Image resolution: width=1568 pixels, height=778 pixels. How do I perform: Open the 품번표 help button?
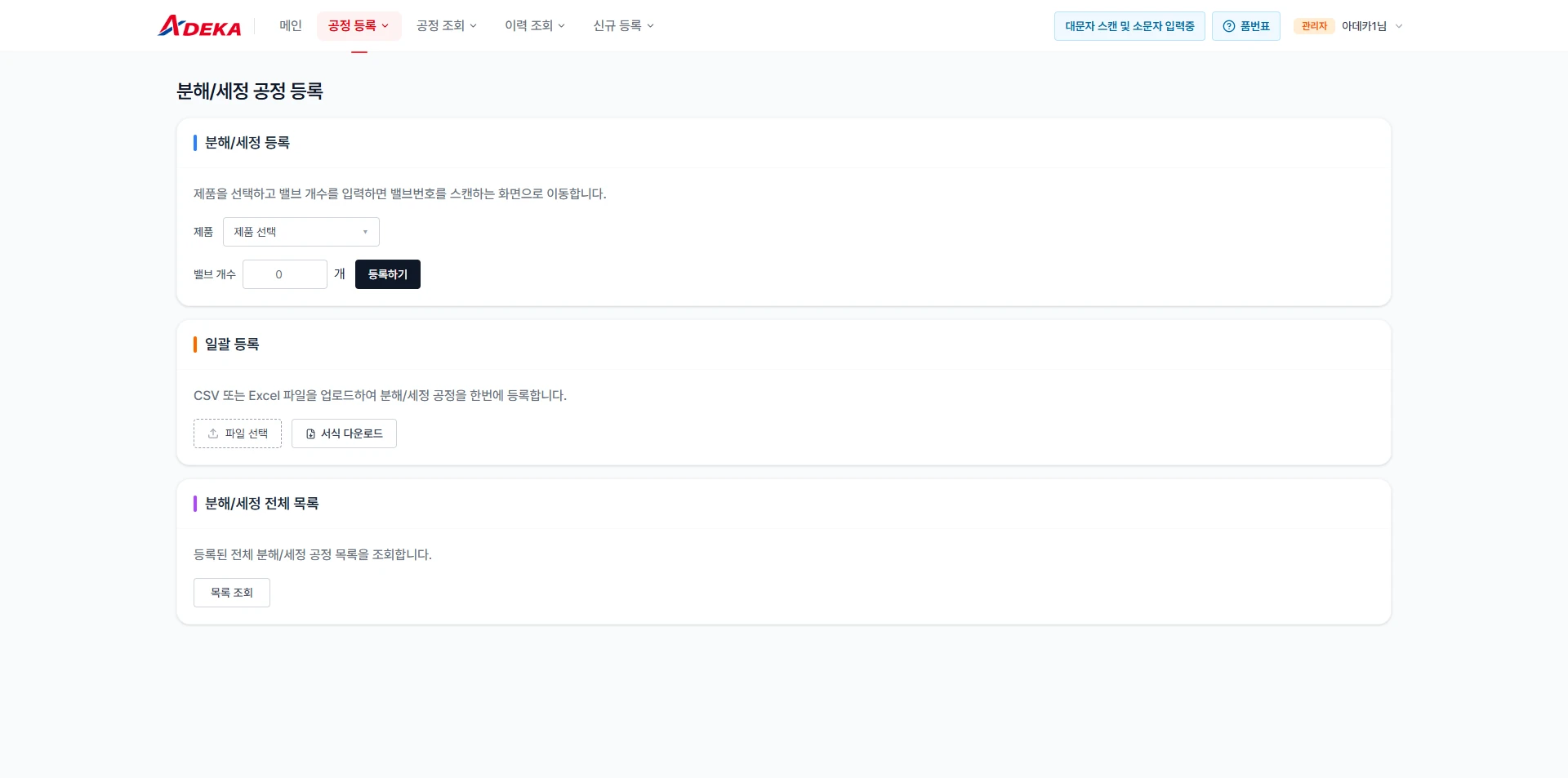[1246, 26]
